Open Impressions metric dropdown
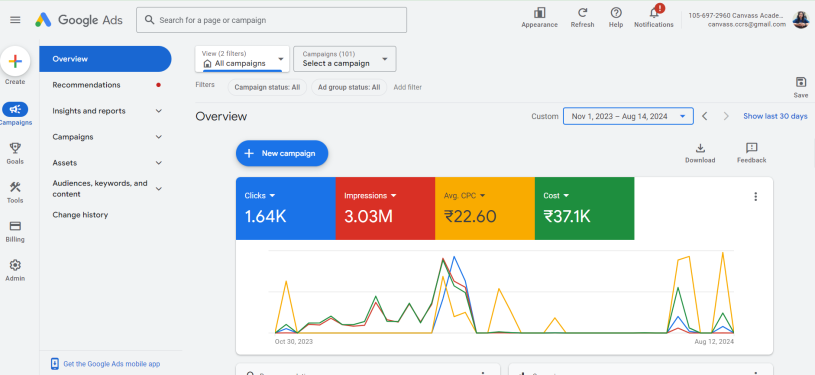The width and height of the screenshot is (815, 375). 370,196
